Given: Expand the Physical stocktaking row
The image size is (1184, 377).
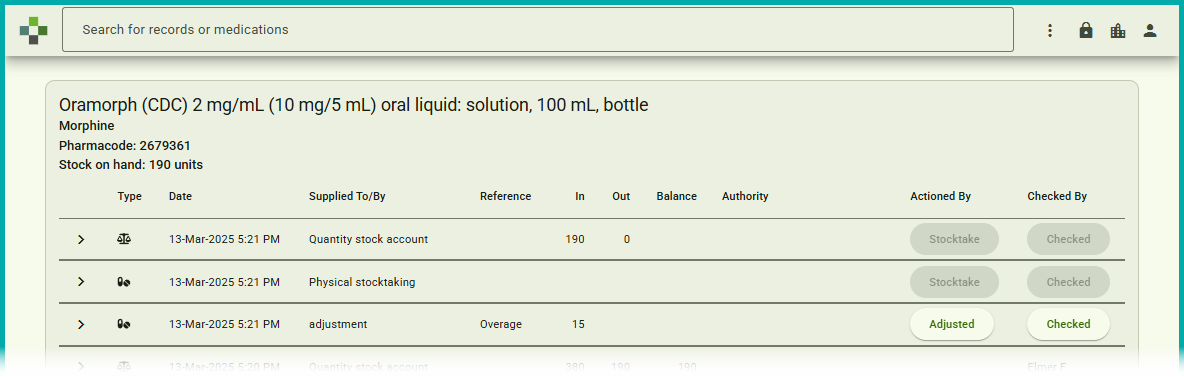Looking at the screenshot, I should point(82,282).
